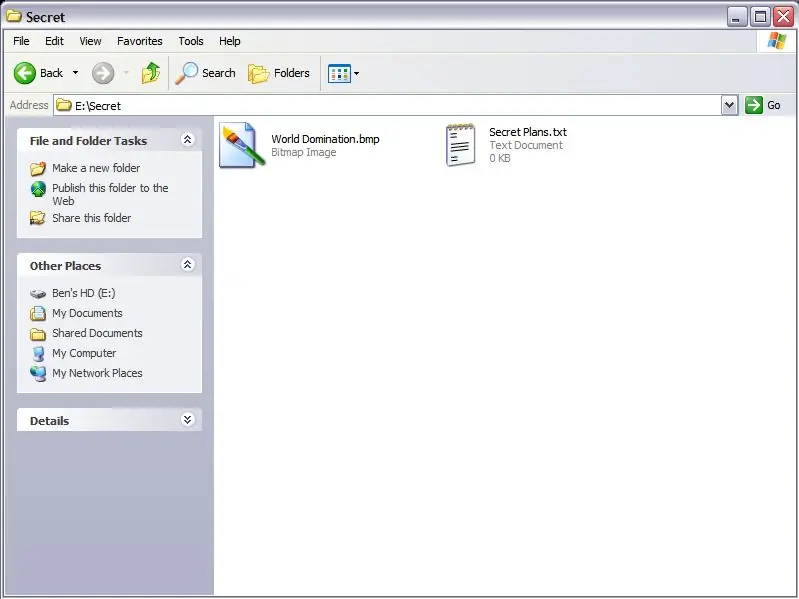Select the World Domination.bmp file icon
The image size is (799, 599).
click(x=242, y=145)
